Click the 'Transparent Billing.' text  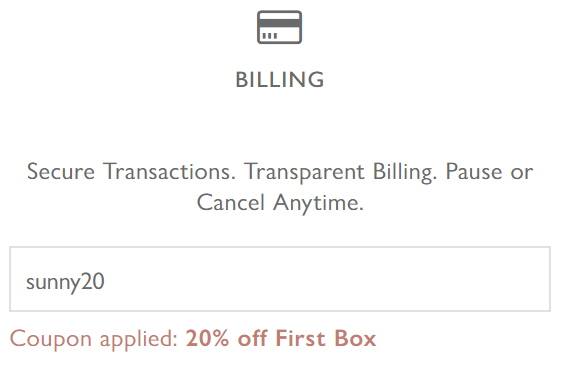[x=341, y=171]
